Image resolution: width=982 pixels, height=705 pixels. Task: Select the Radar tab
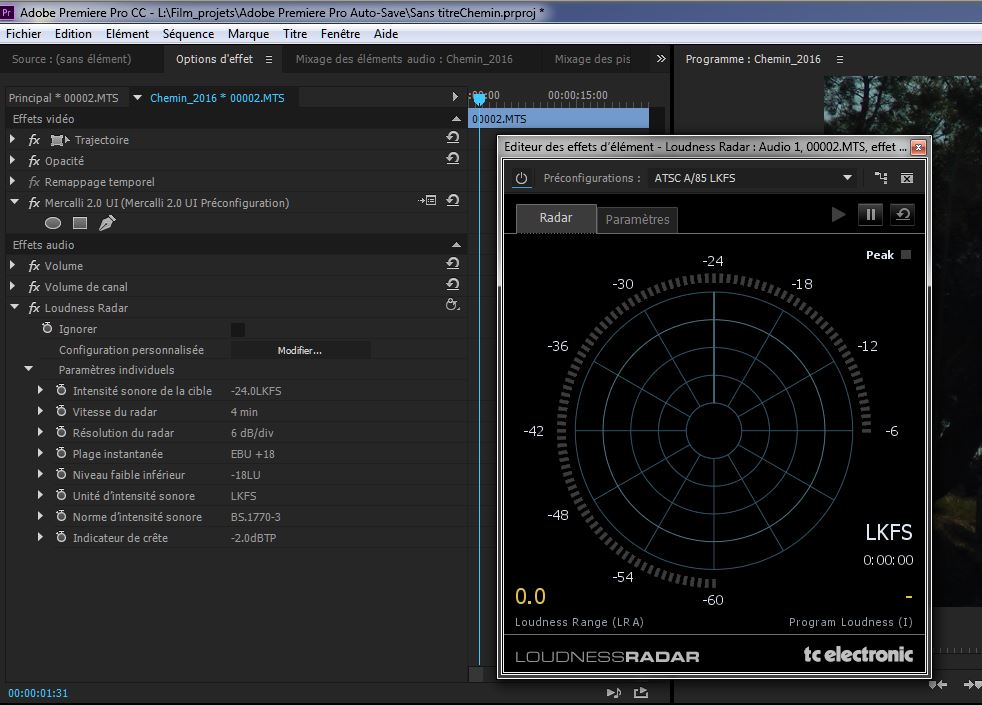[x=556, y=218]
